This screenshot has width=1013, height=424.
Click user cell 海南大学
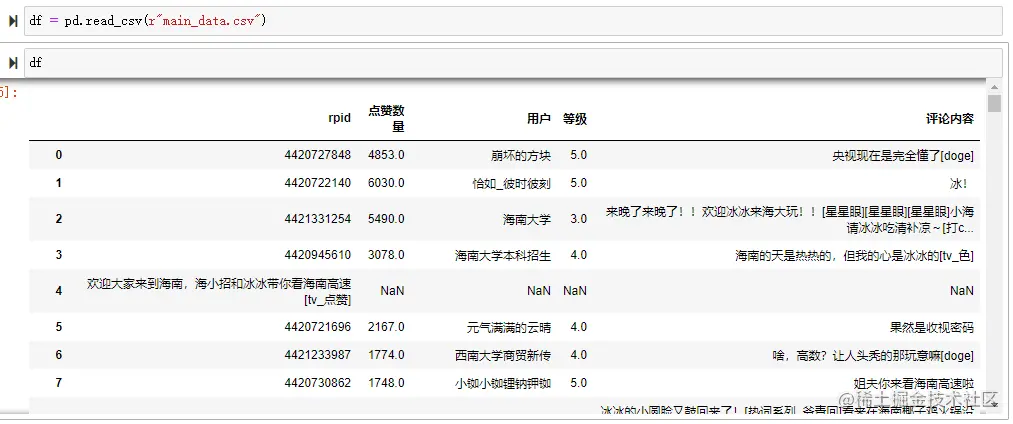[527, 219]
